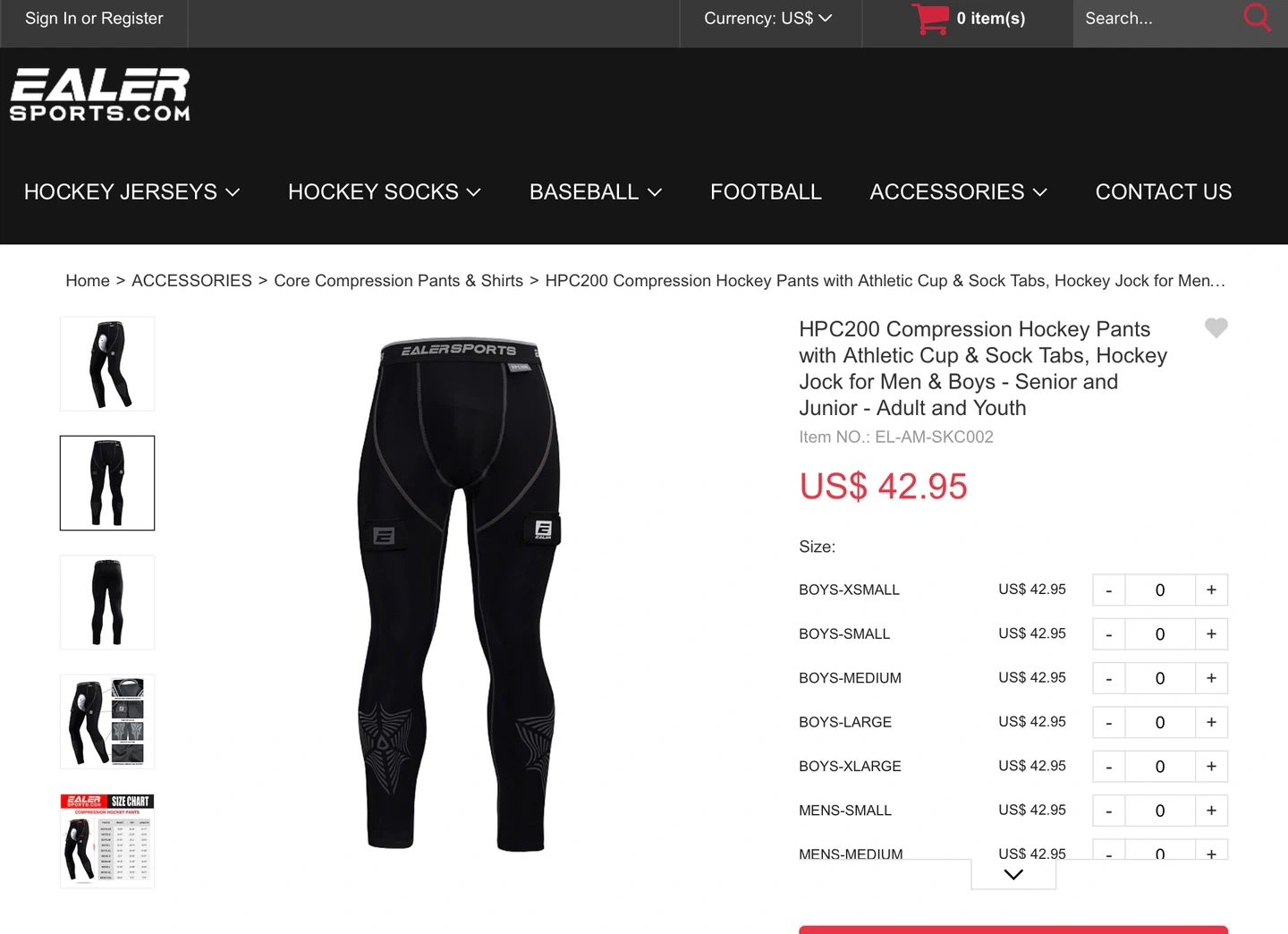Go to Core Compression Pants & Shirts breadcrumb
1288x934 pixels.
pos(398,281)
